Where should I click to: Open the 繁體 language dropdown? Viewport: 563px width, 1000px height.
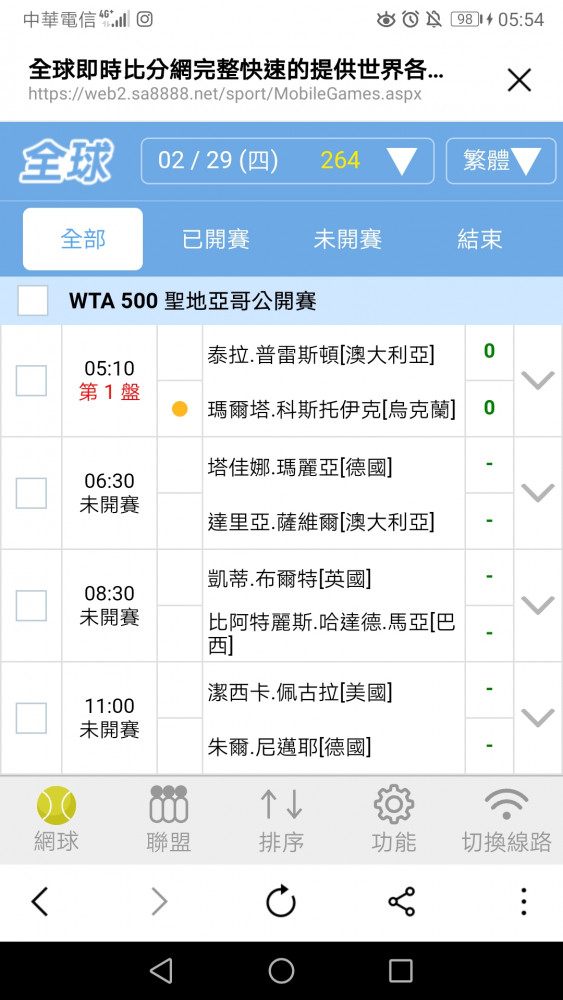(501, 161)
